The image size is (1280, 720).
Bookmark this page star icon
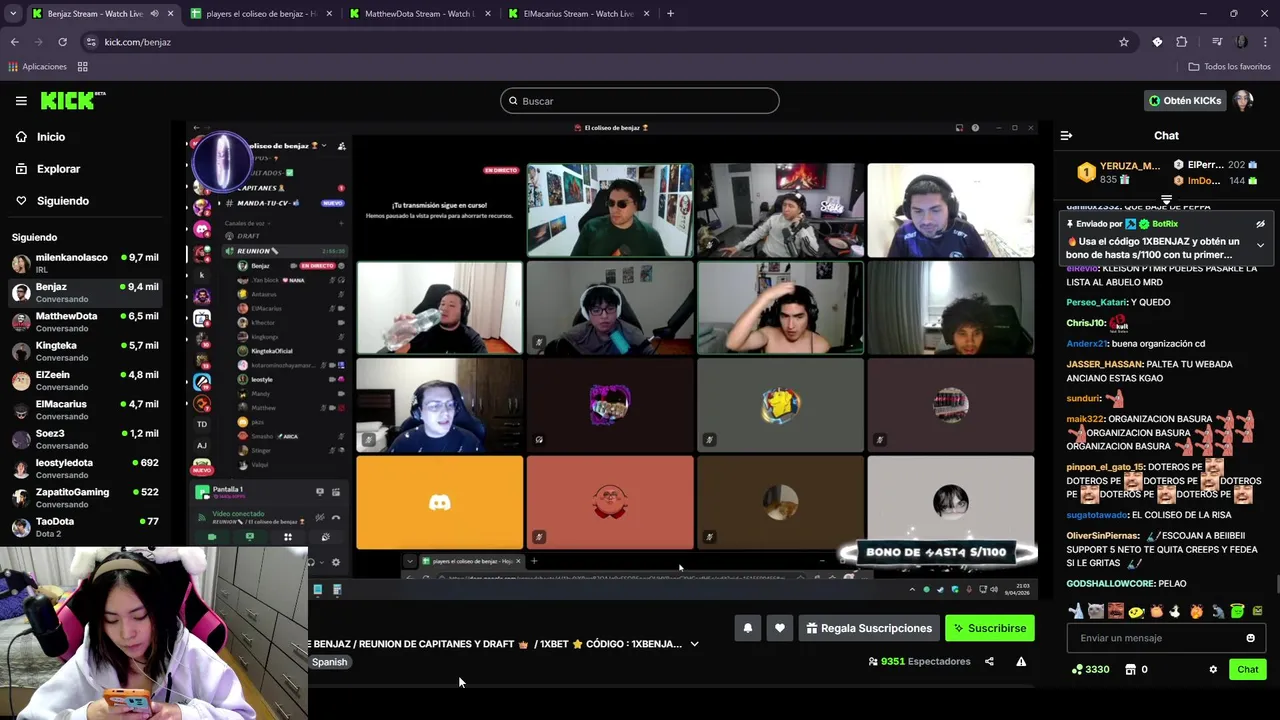tap(1124, 42)
